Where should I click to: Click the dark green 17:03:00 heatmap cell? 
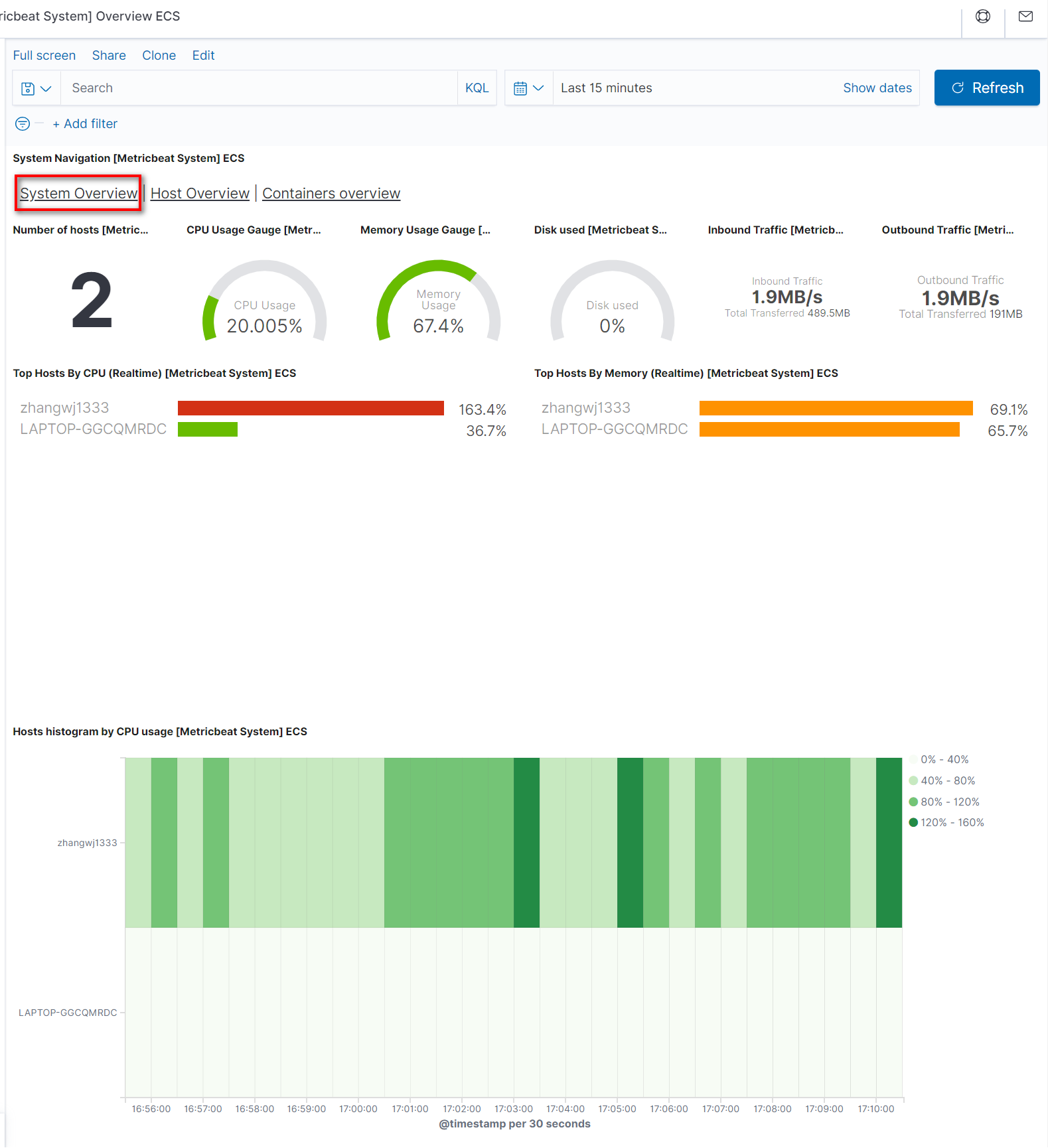click(x=526, y=843)
